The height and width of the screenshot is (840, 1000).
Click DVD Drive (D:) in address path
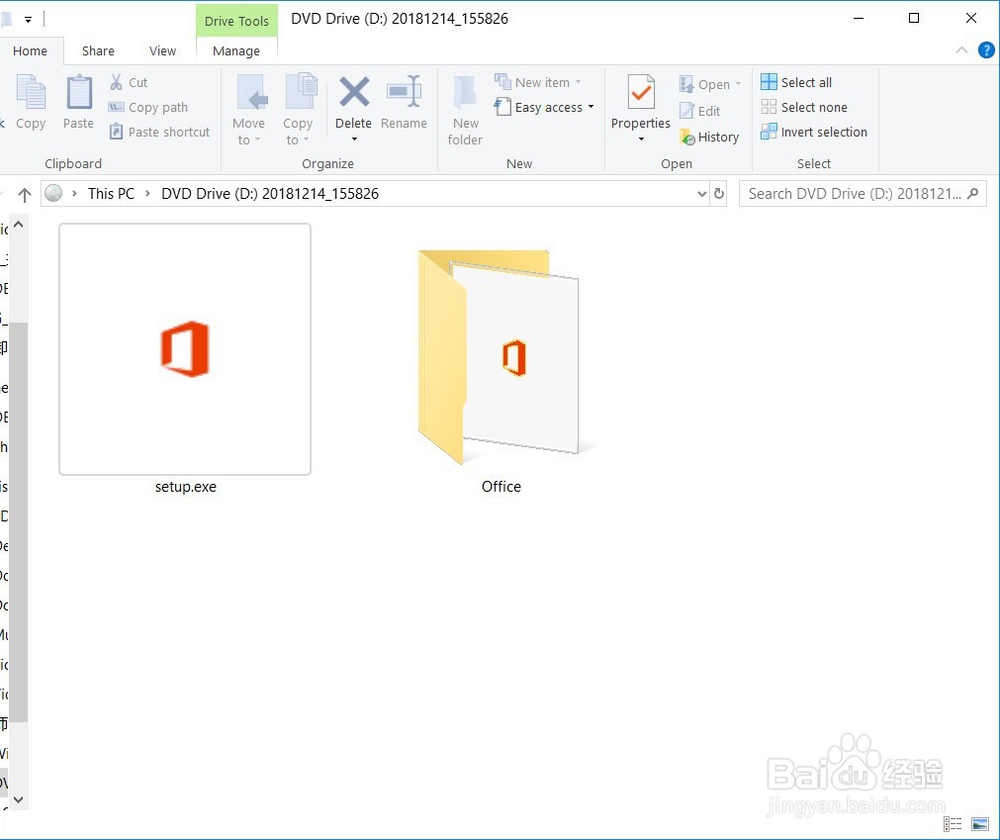270,193
